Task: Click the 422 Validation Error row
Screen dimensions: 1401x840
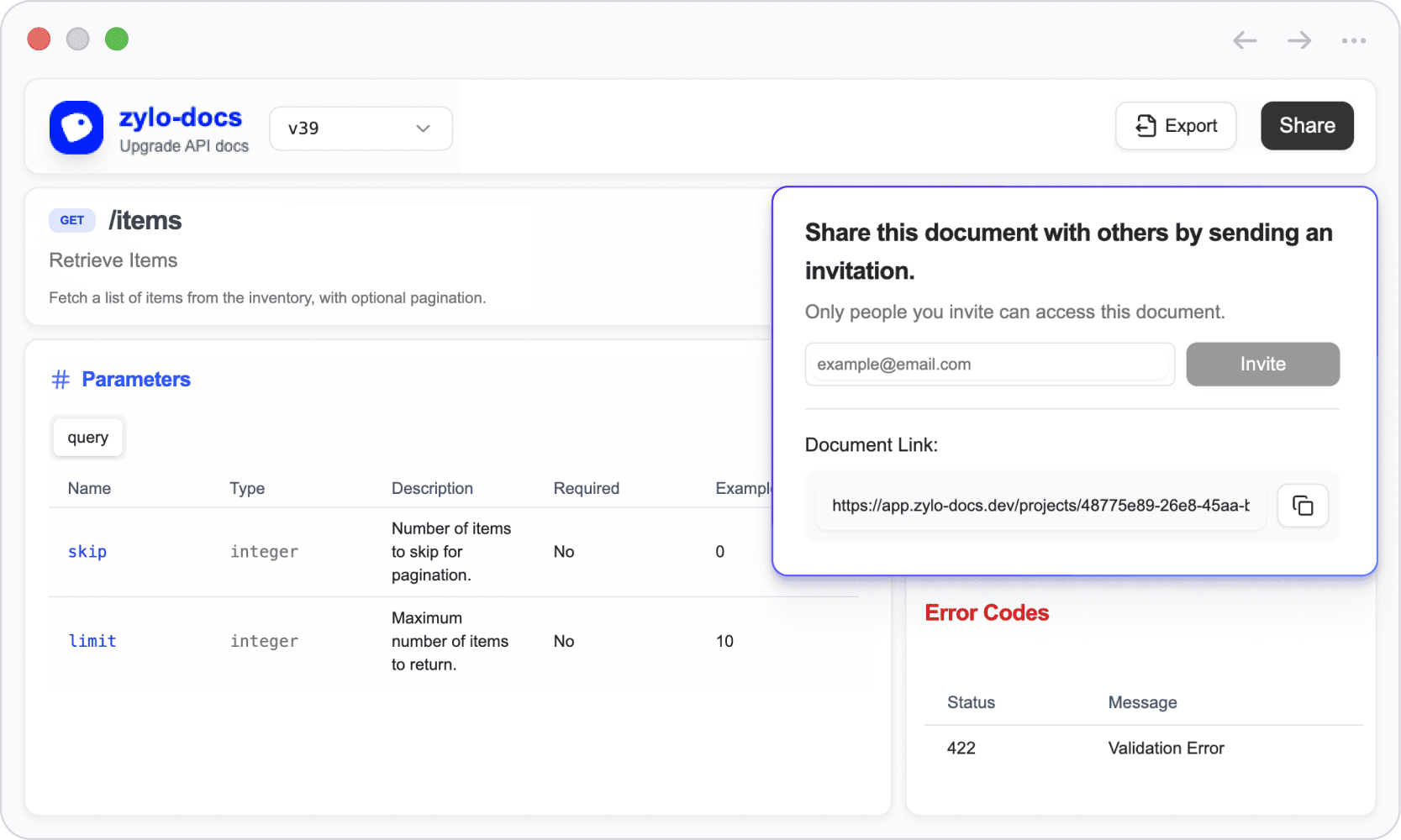Action: pyautogui.click(x=1084, y=748)
